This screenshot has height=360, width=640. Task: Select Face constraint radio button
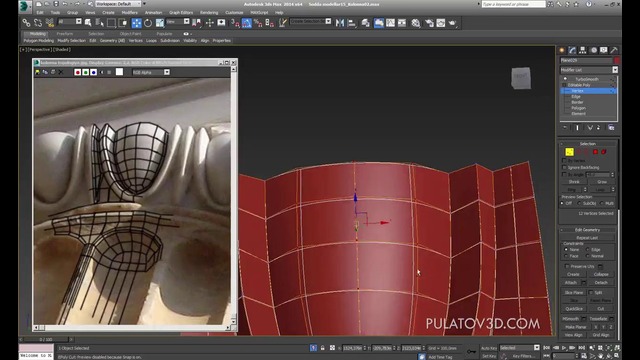[x=566, y=256]
